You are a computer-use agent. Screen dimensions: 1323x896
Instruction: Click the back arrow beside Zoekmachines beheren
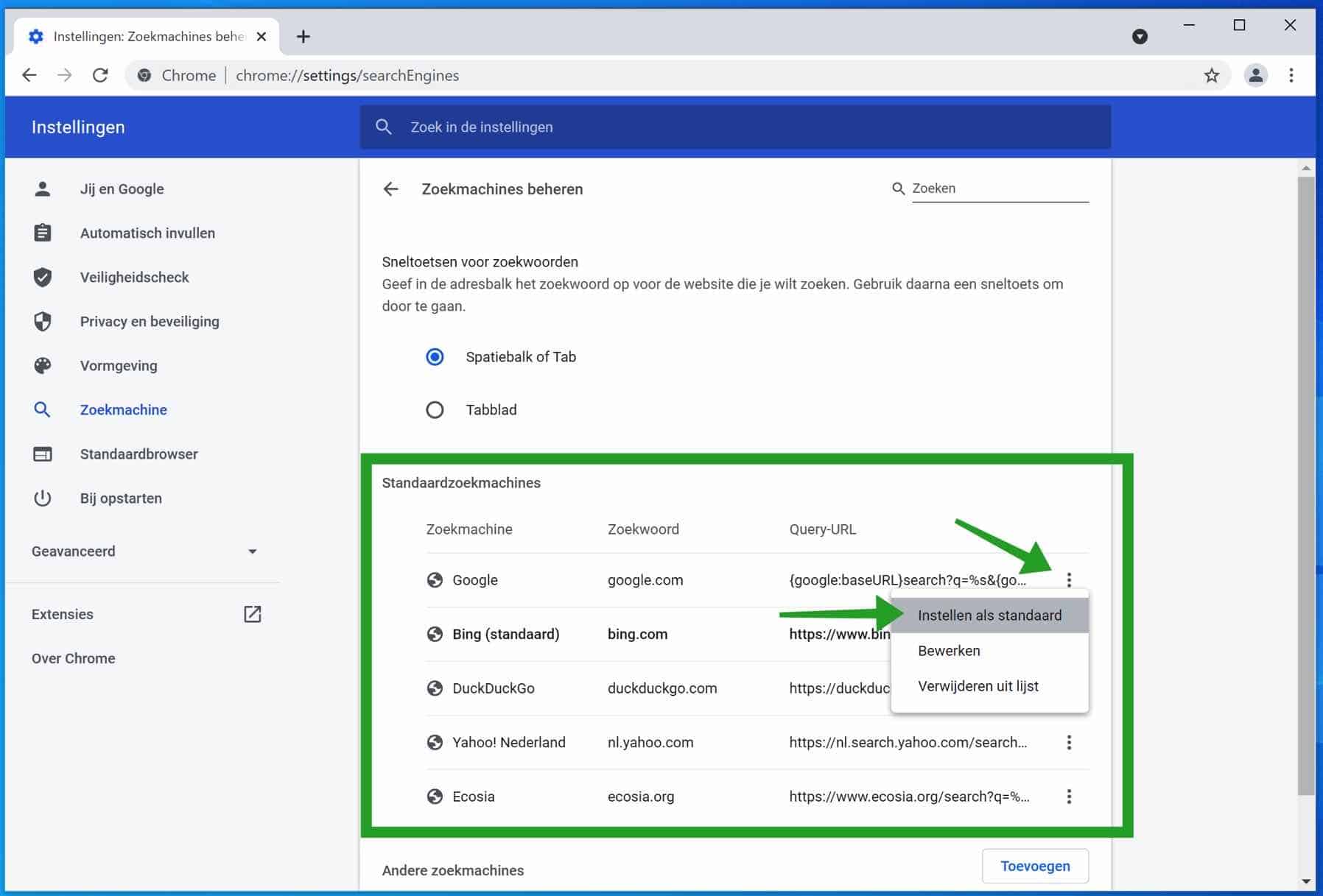click(x=390, y=189)
